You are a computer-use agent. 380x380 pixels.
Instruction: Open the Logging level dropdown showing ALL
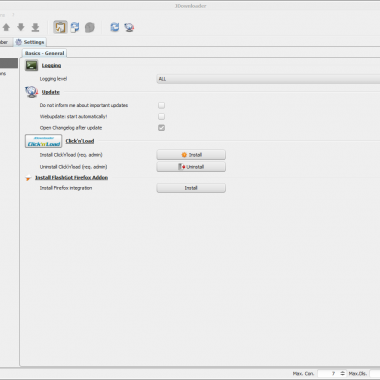pos(268,79)
